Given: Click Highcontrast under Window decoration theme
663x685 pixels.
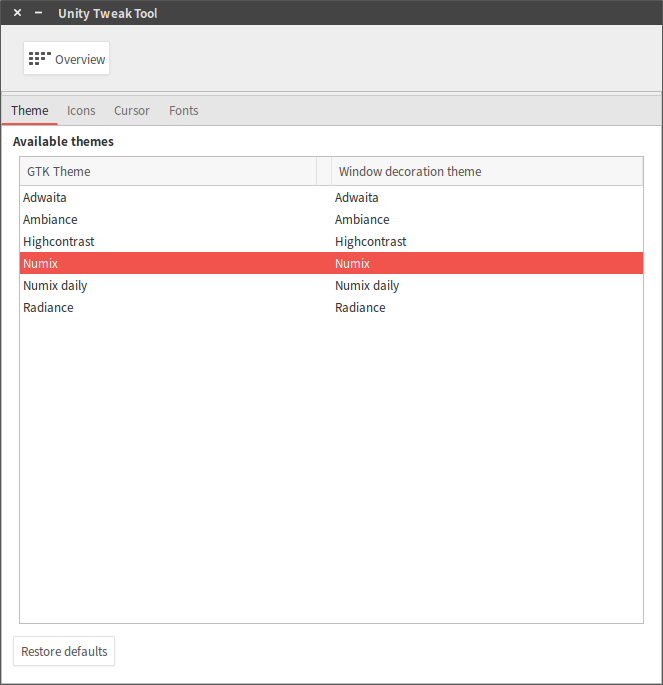Looking at the screenshot, I should coord(370,242).
